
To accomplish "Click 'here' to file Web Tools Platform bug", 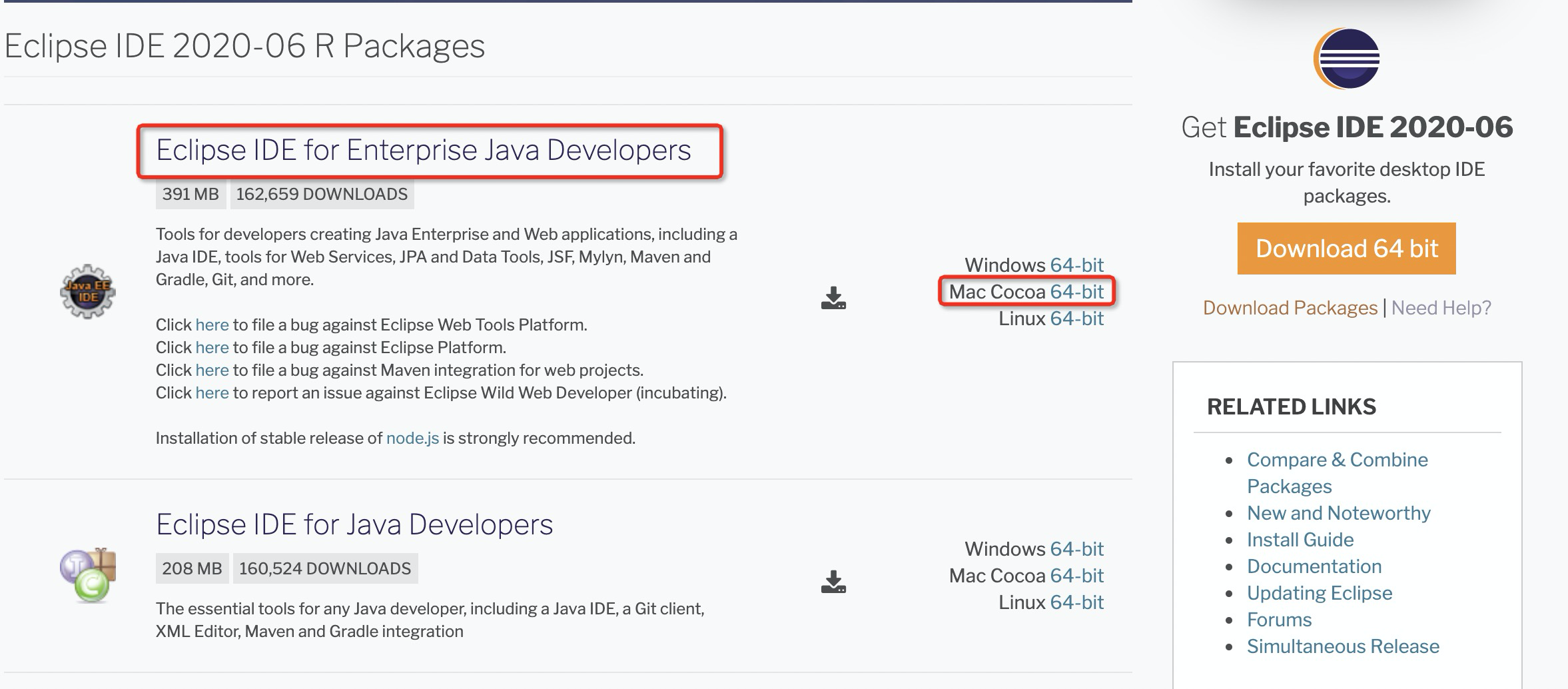I will [x=212, y=325].
